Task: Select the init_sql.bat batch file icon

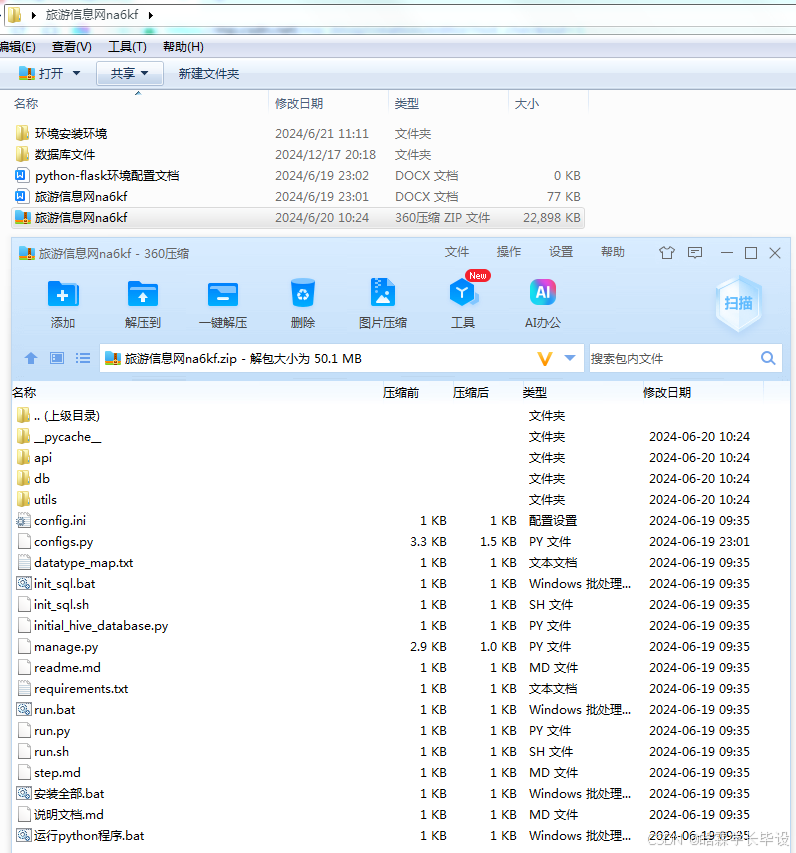Action: [x=23, y=584]
